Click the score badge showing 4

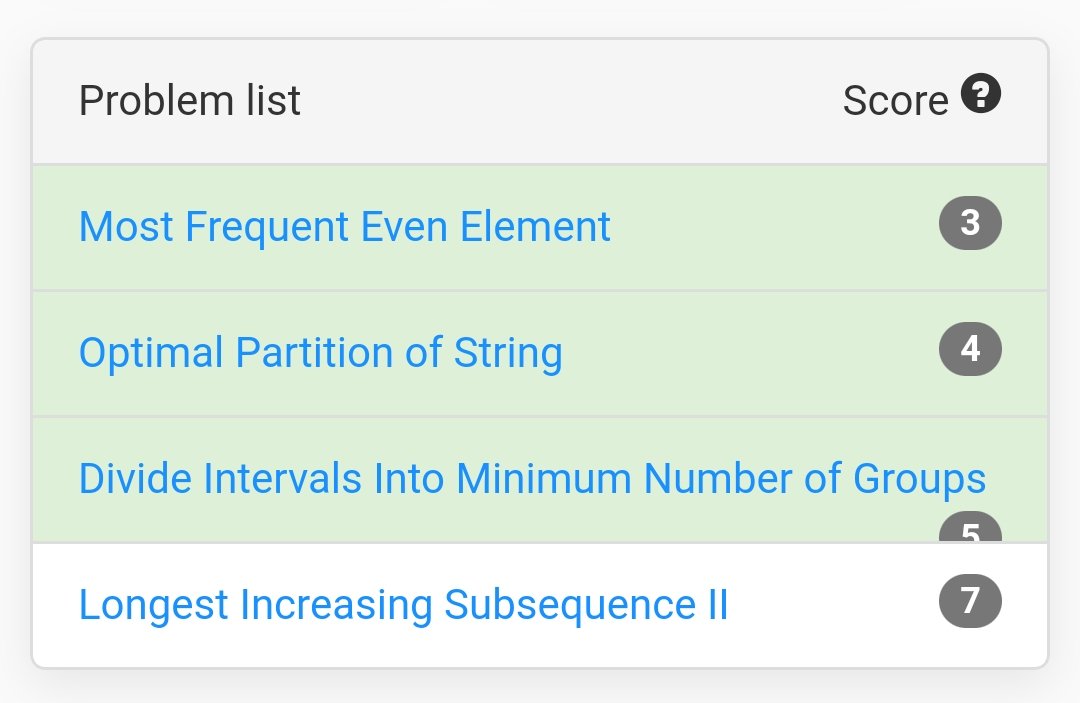tap(970, 349)
